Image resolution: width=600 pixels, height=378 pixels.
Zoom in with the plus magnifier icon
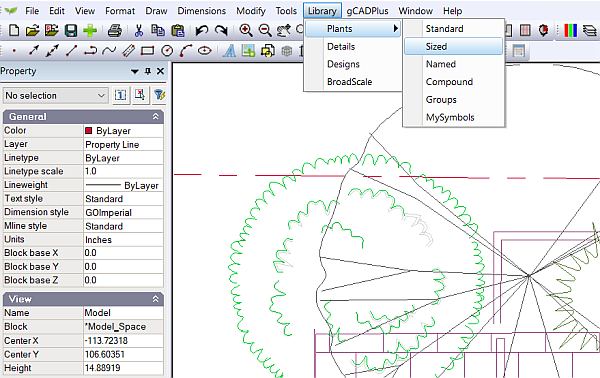coord(246,30)
